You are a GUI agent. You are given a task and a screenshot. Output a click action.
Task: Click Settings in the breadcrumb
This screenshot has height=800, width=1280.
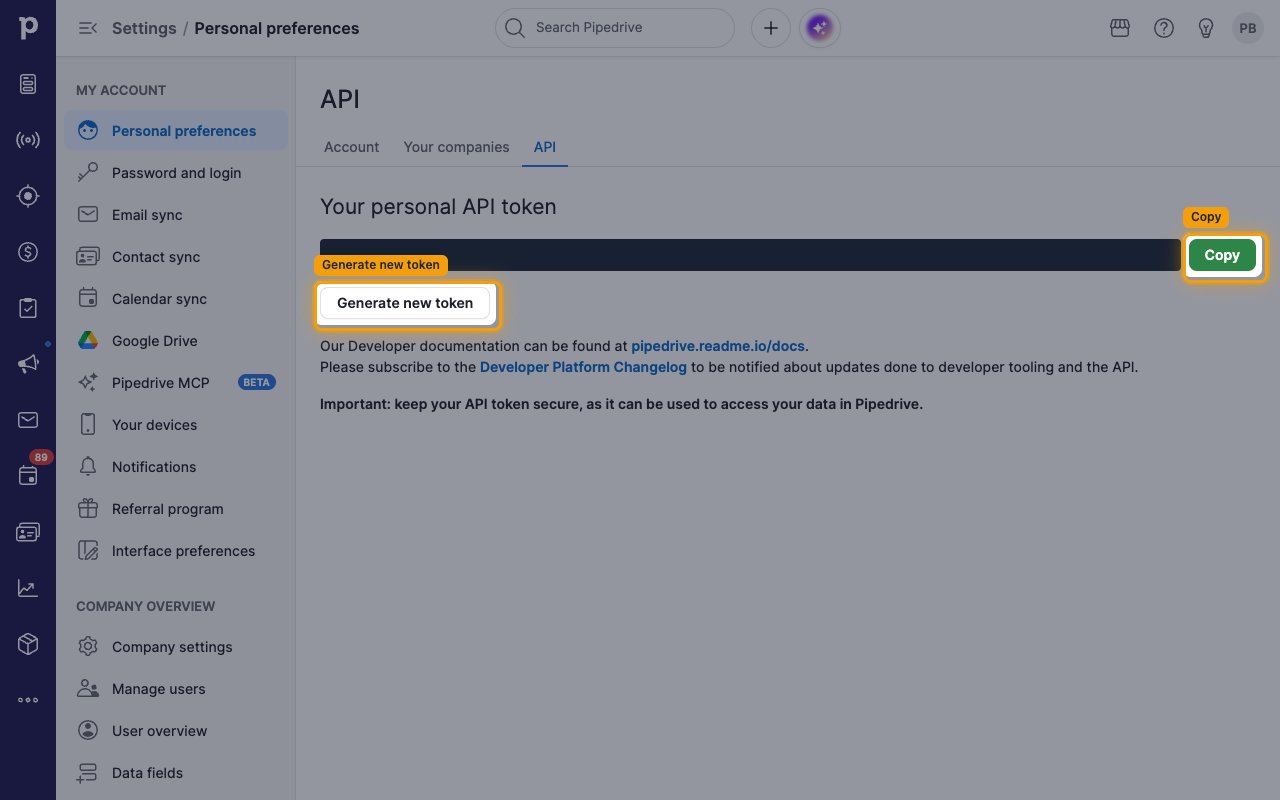tap(144, 28)
